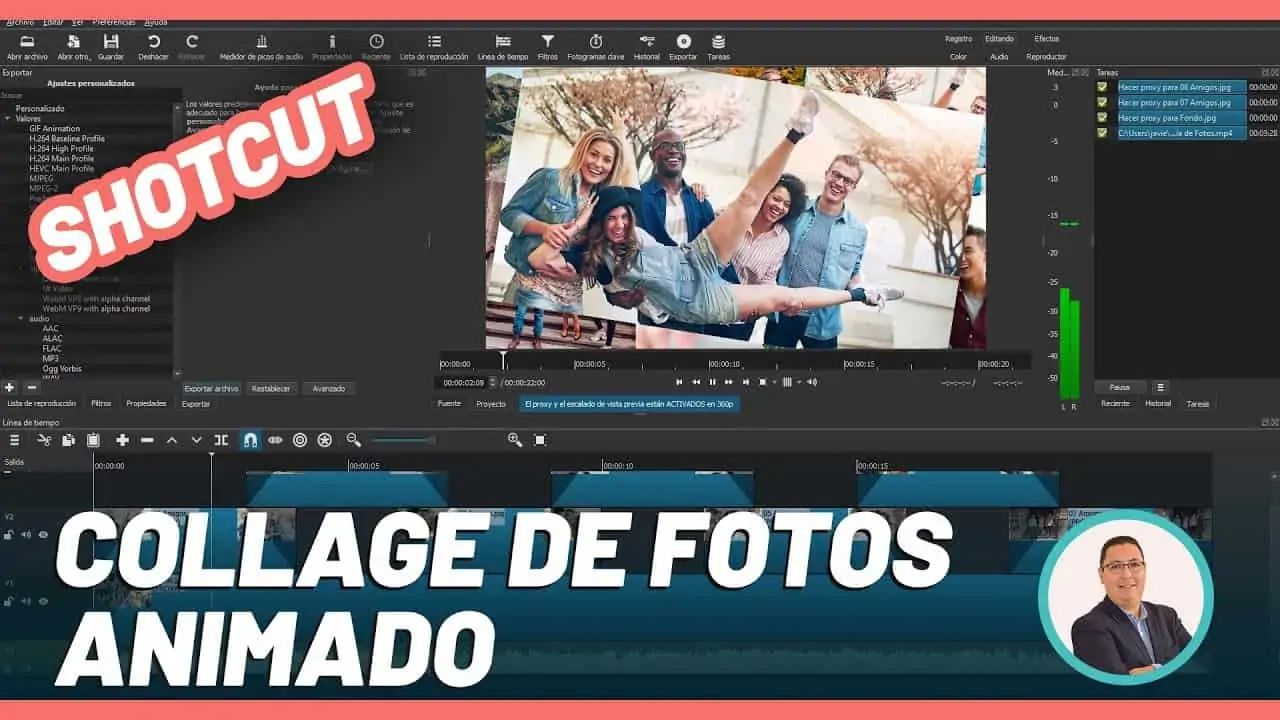Open the player grid dropdown arrow
This screenshot has height=720, width=1280.
point(799,382)
